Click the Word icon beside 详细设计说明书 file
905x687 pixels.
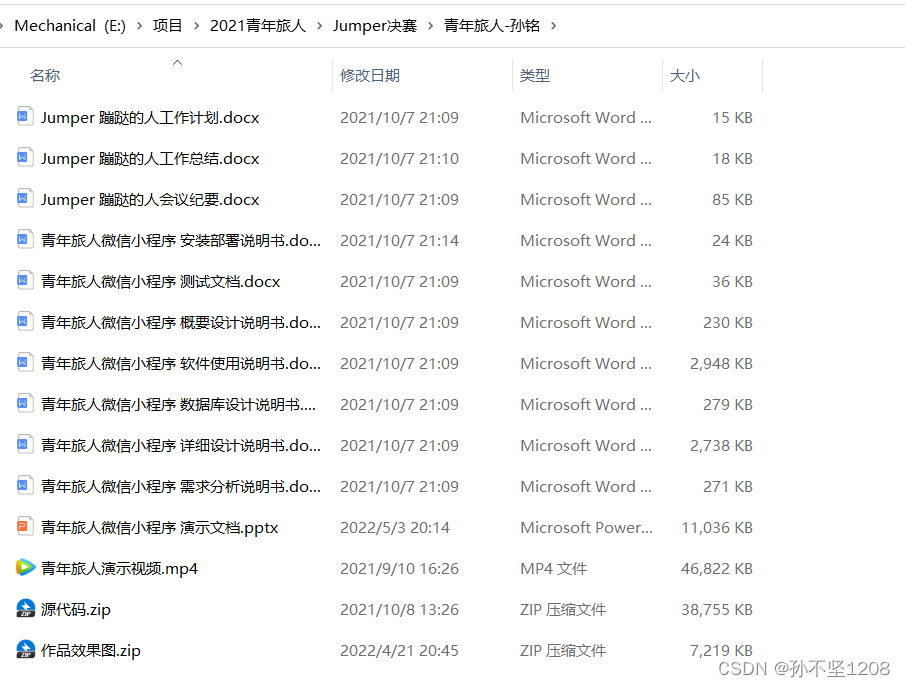[24, 444]
